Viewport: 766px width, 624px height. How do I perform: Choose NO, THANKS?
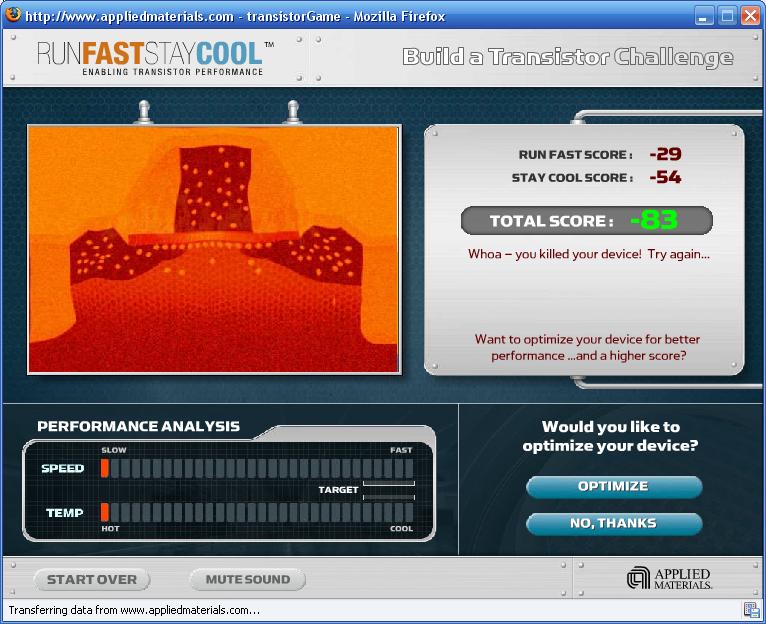point(614,523)
